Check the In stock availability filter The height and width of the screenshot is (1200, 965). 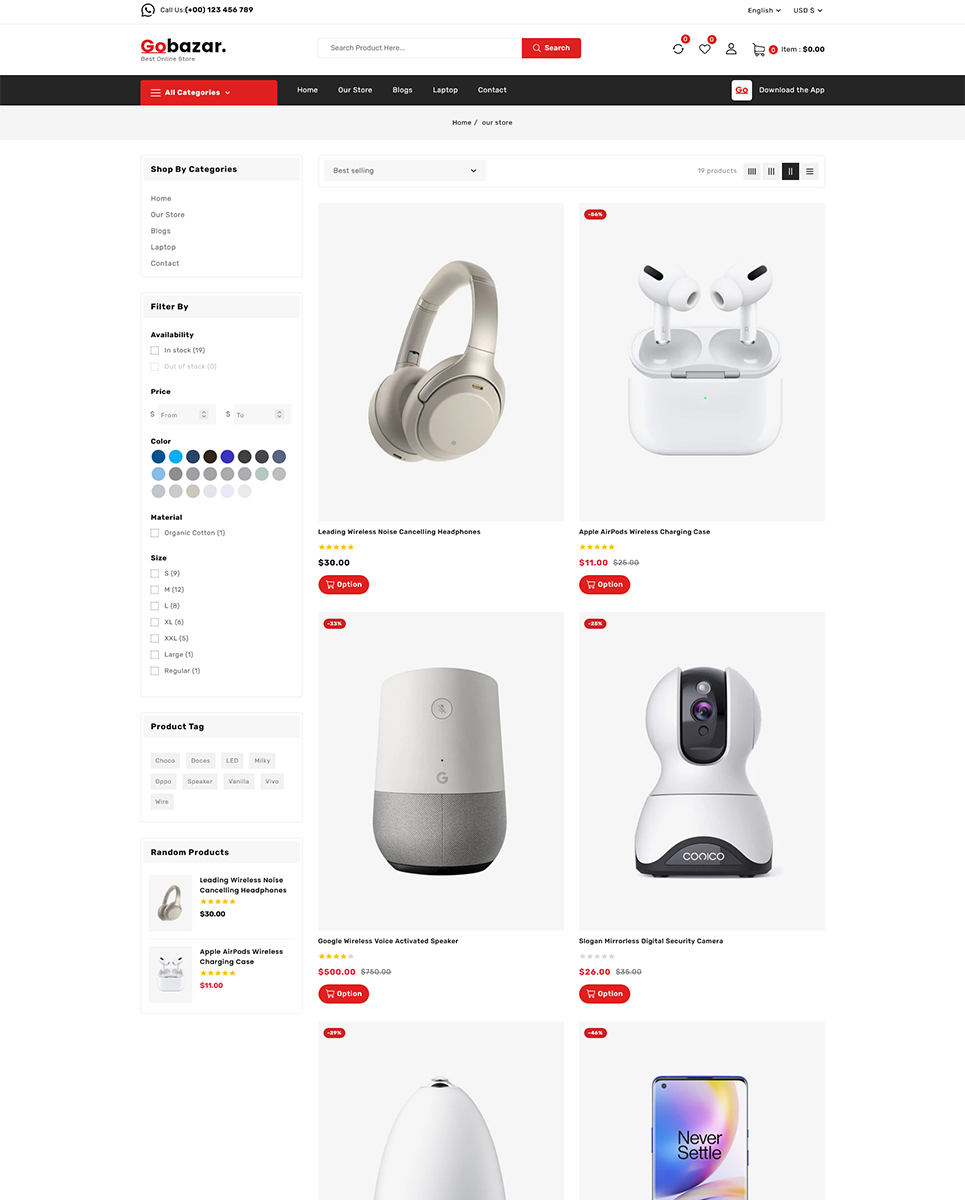pyautogui.click(x=155, y=350)
